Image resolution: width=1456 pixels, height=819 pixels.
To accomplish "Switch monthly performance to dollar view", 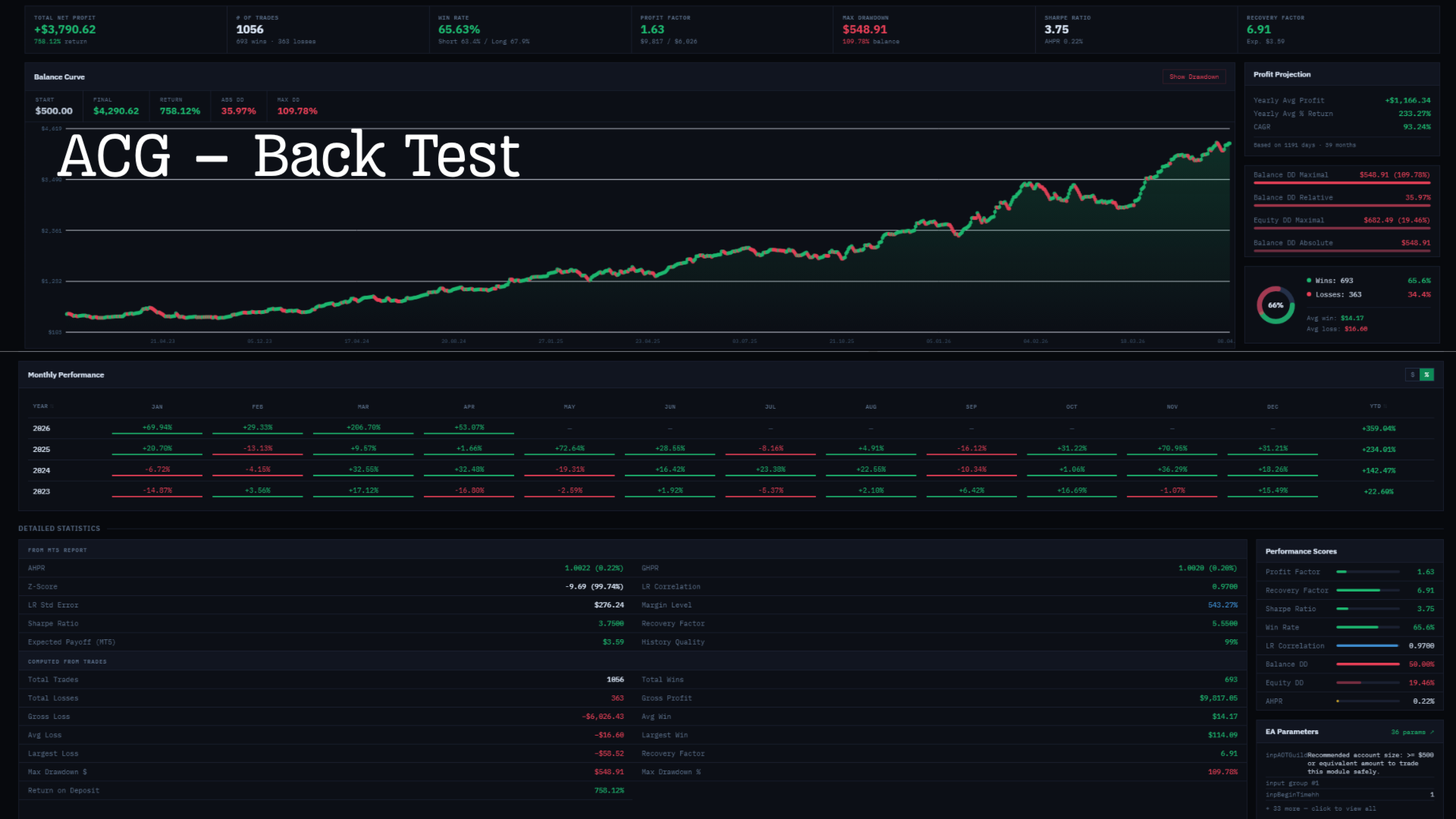I will tap(1412, 375).
